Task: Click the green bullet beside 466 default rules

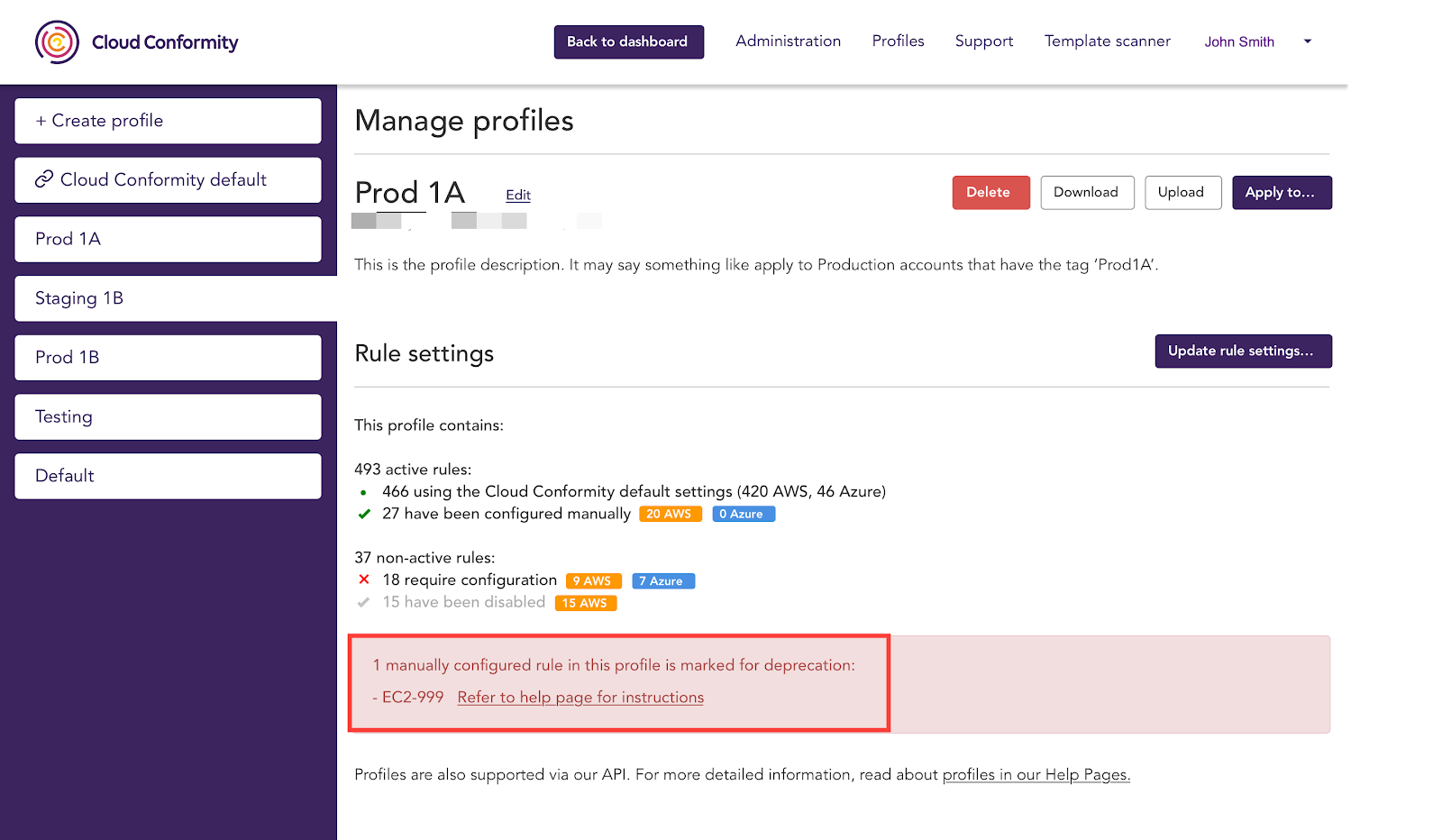Action: [363, 492]
